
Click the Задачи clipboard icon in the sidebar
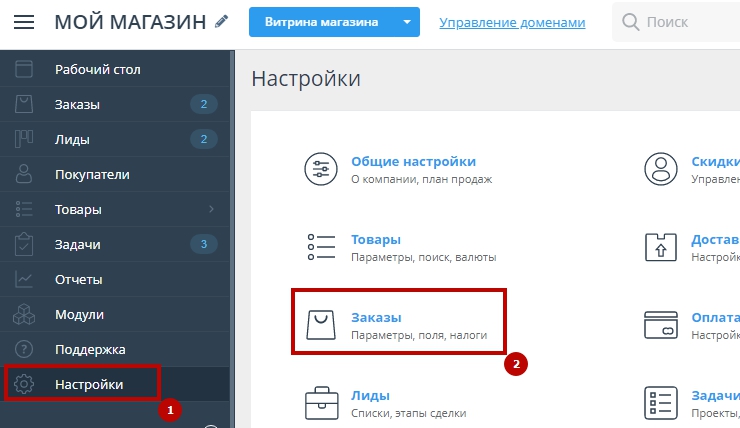pos(24,244)
